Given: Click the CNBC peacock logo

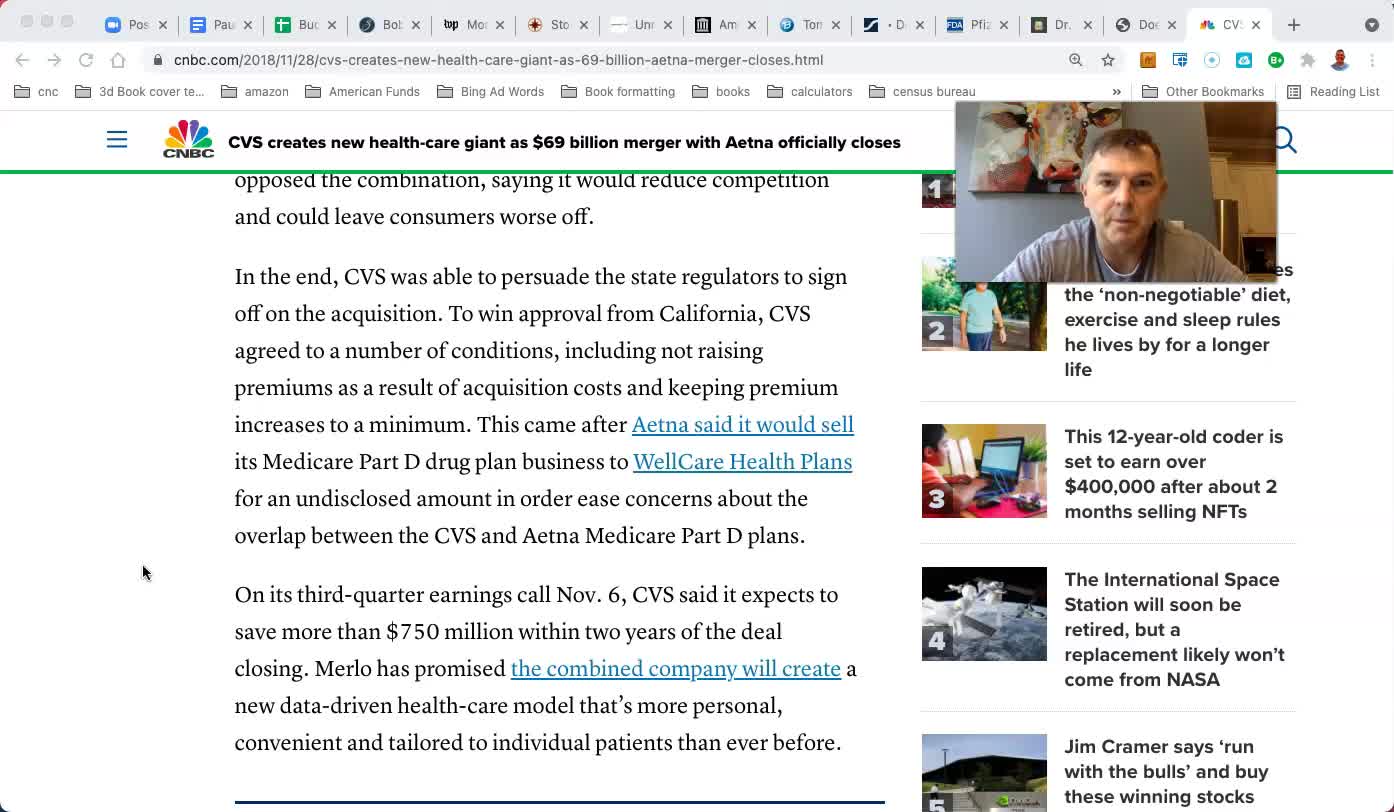Looking at the screenshot, I should point(188,139).
